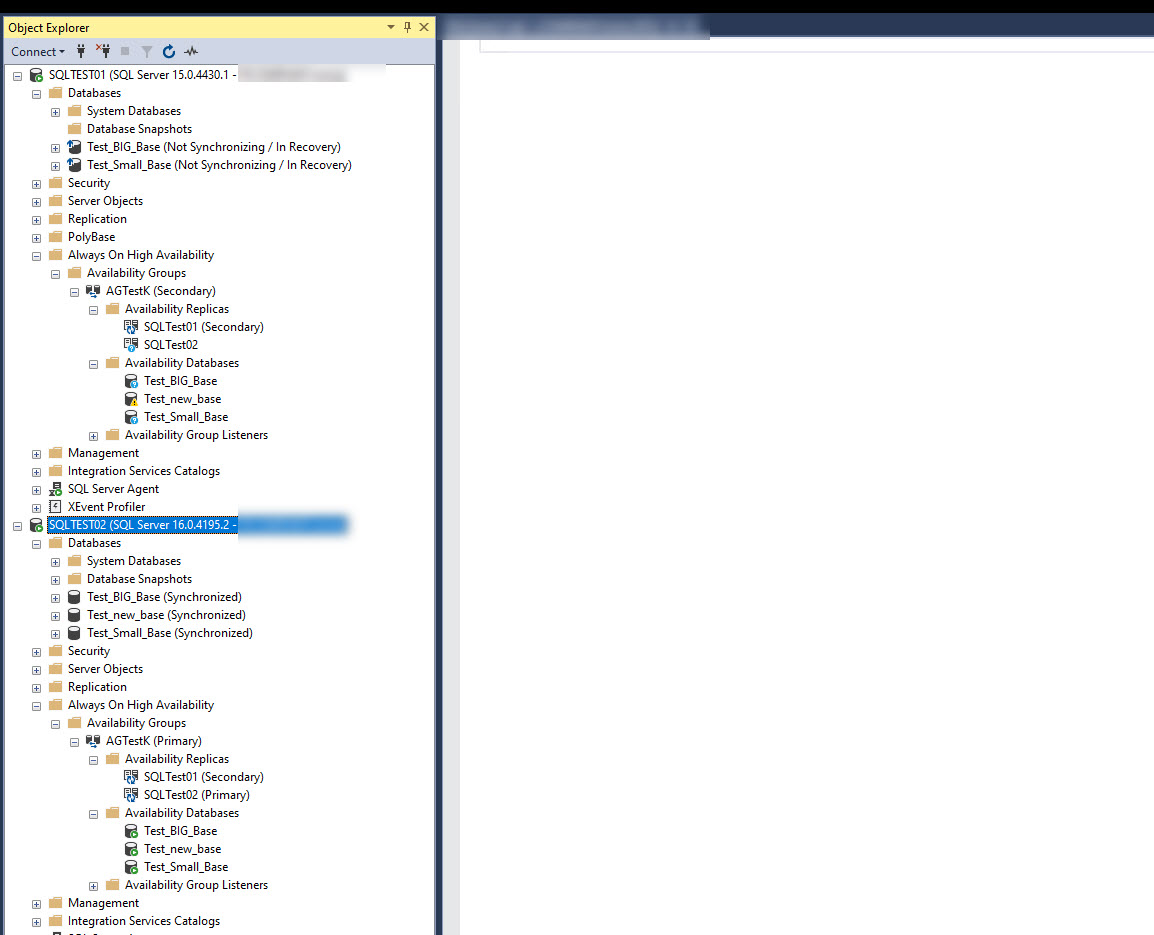Click the PolyBase folder icon
Screen dimensions: 1154x935
pyautogui.click(x=55, y=237)
